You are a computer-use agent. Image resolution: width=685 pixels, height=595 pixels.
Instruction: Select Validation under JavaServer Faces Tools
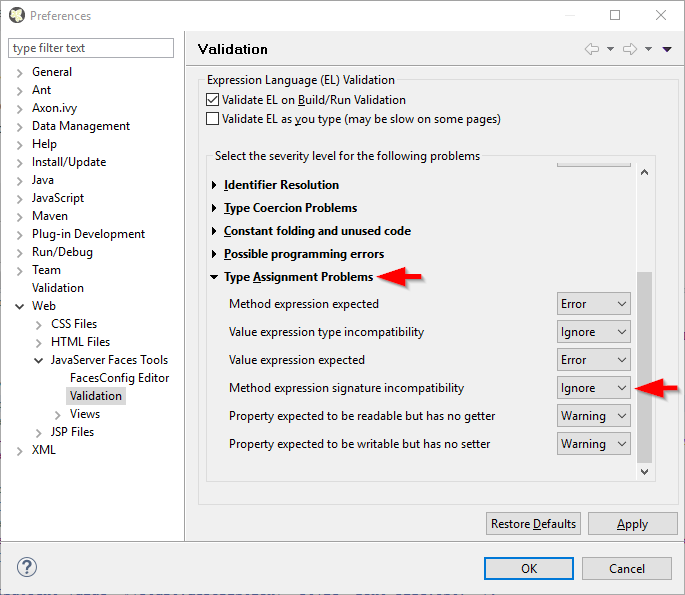[96, 396]
